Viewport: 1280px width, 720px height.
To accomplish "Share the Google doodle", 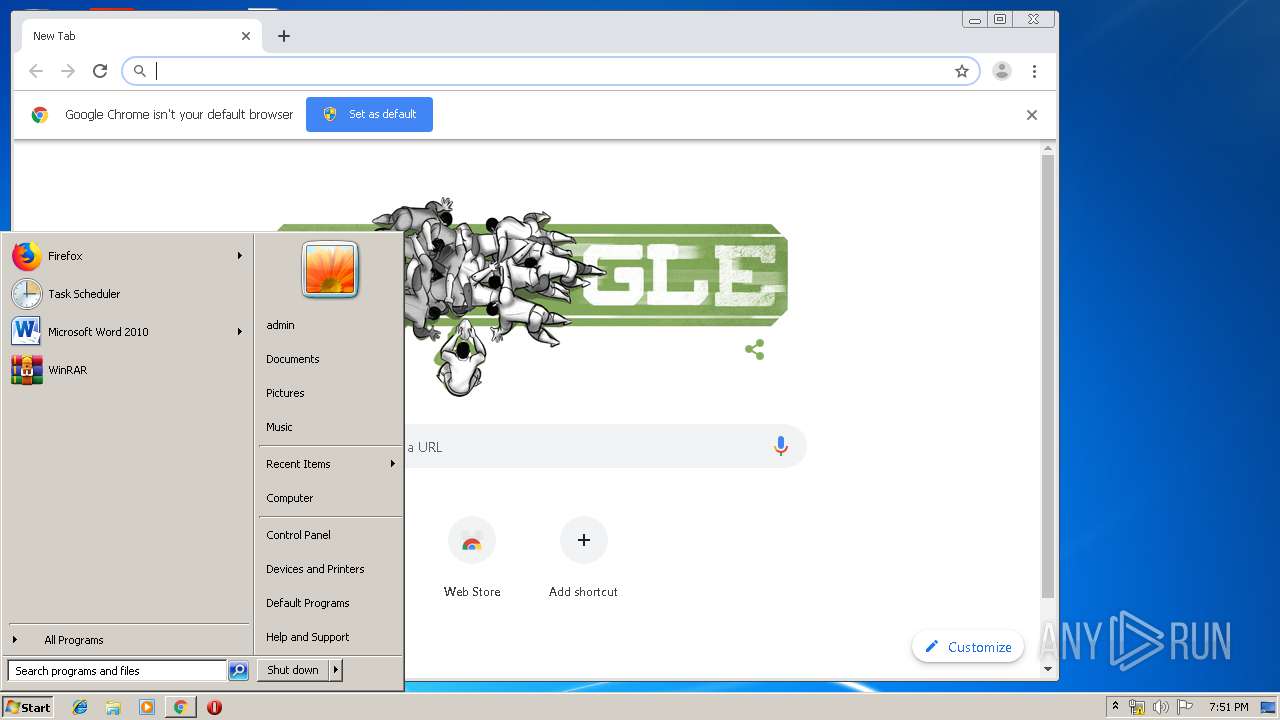I will tap(755, 350).
